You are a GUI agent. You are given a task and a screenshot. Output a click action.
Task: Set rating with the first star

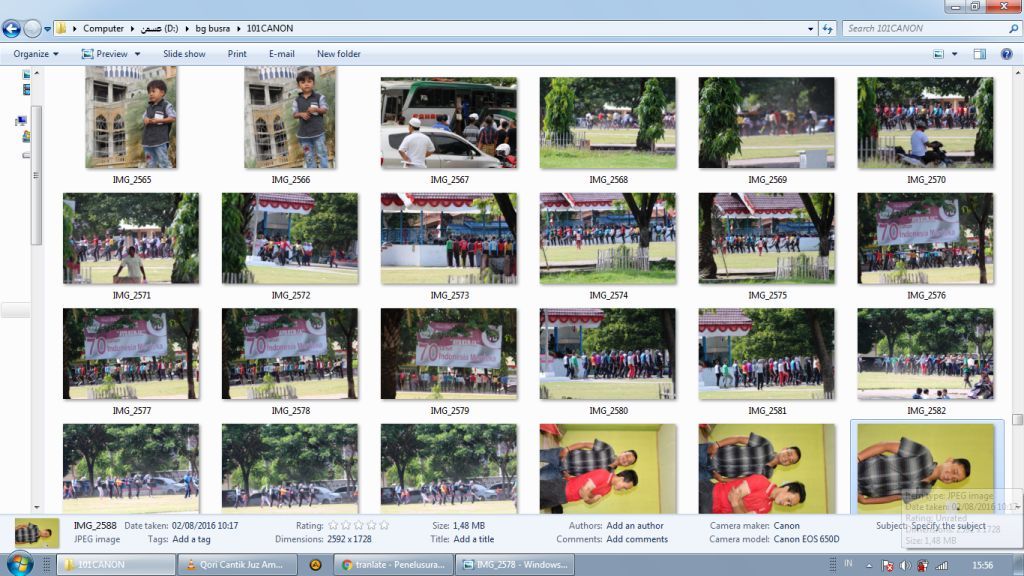333,525
